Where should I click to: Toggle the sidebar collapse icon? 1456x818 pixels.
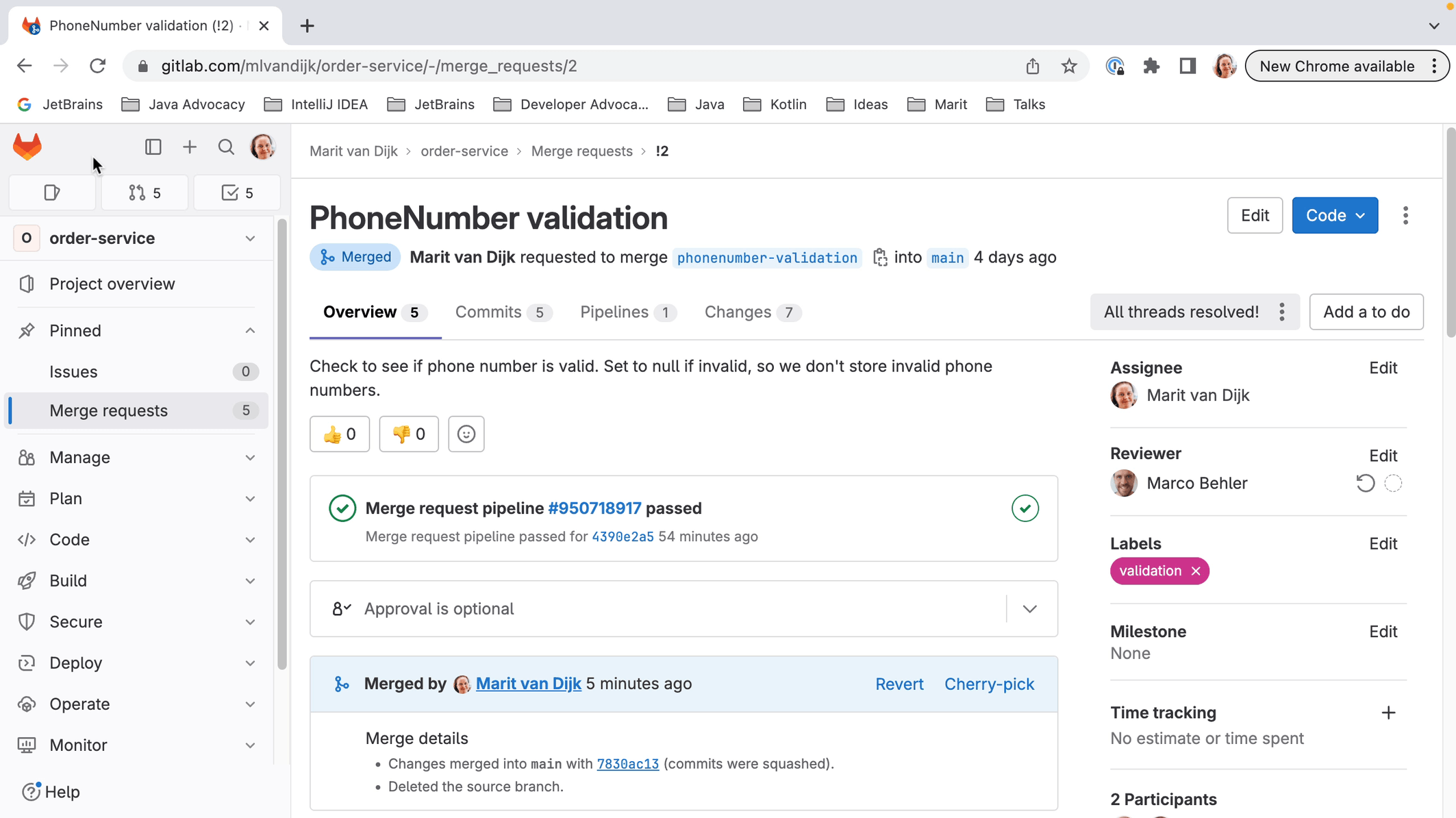point(153,147)
